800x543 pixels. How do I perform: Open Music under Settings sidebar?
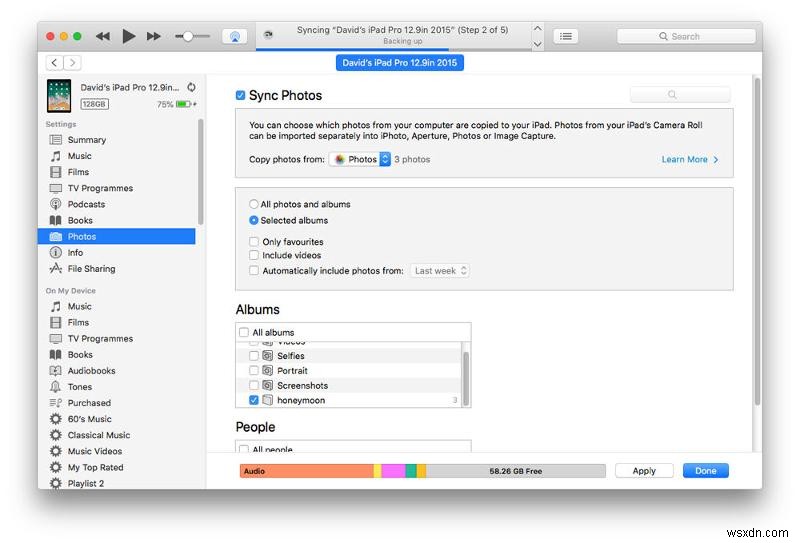[x=80, y=156]
